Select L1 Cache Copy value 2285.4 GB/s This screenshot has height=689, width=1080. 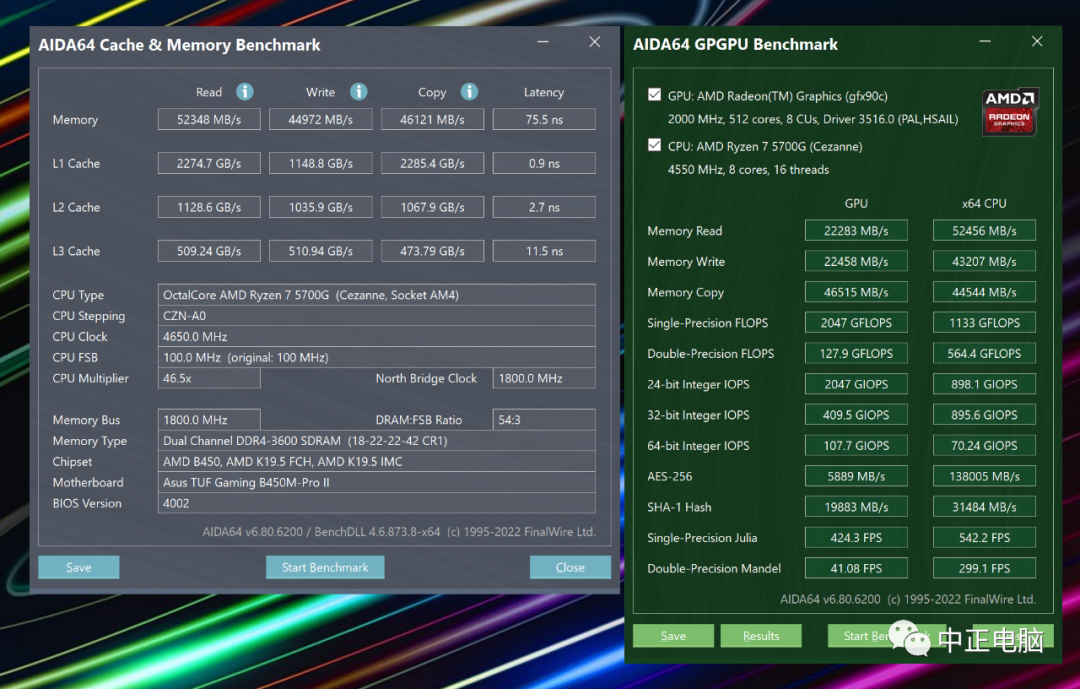[433, 163]
